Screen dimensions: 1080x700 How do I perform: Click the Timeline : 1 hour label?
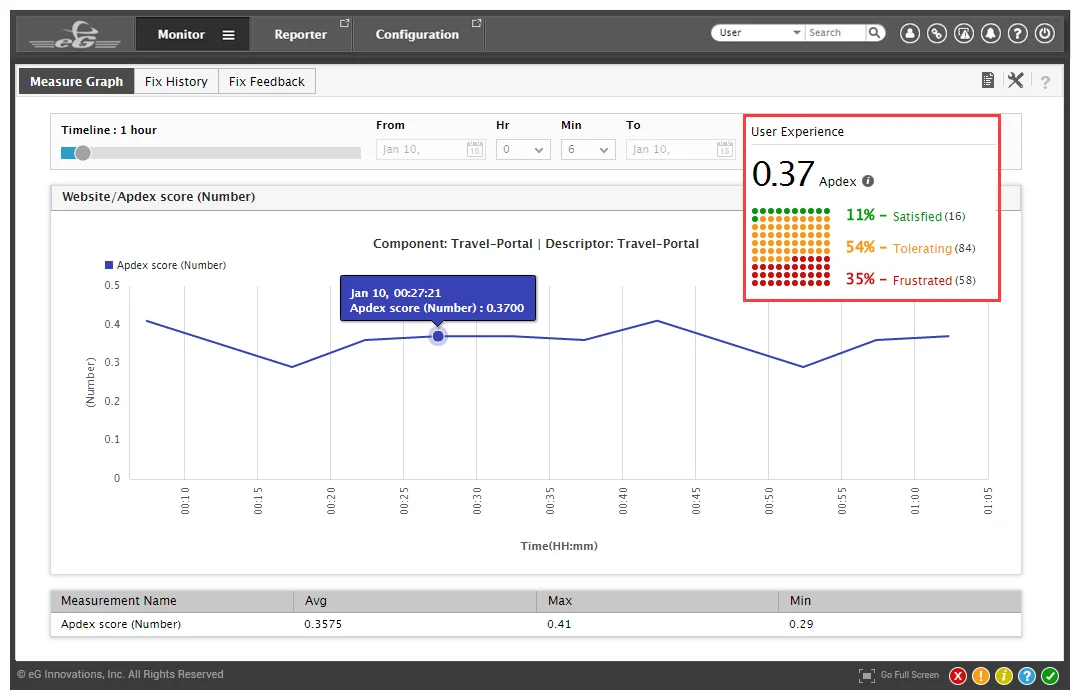click(x=109, y=130)
